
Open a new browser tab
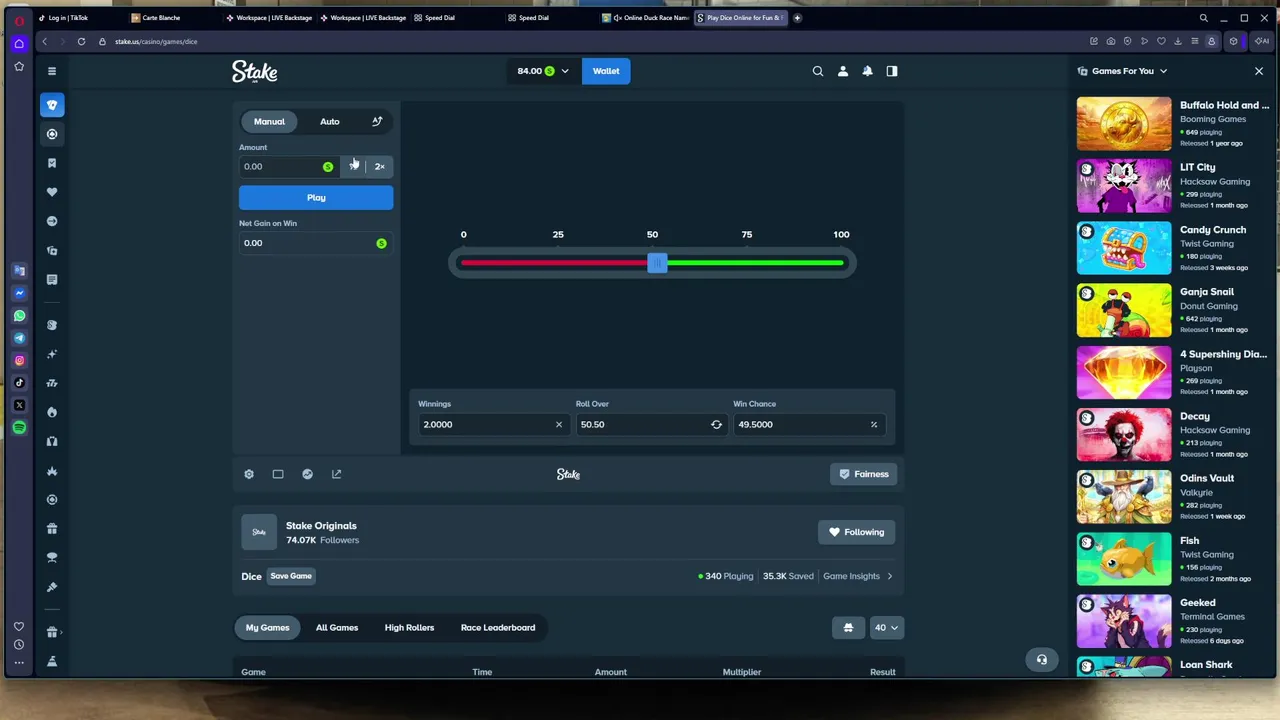(x=797, y=18)
